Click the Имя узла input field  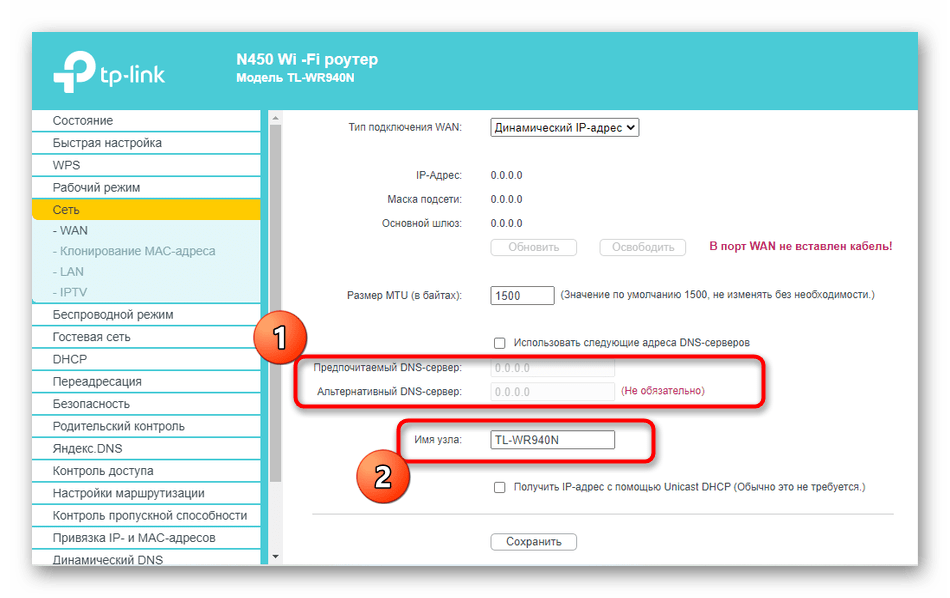pos(552,440)
